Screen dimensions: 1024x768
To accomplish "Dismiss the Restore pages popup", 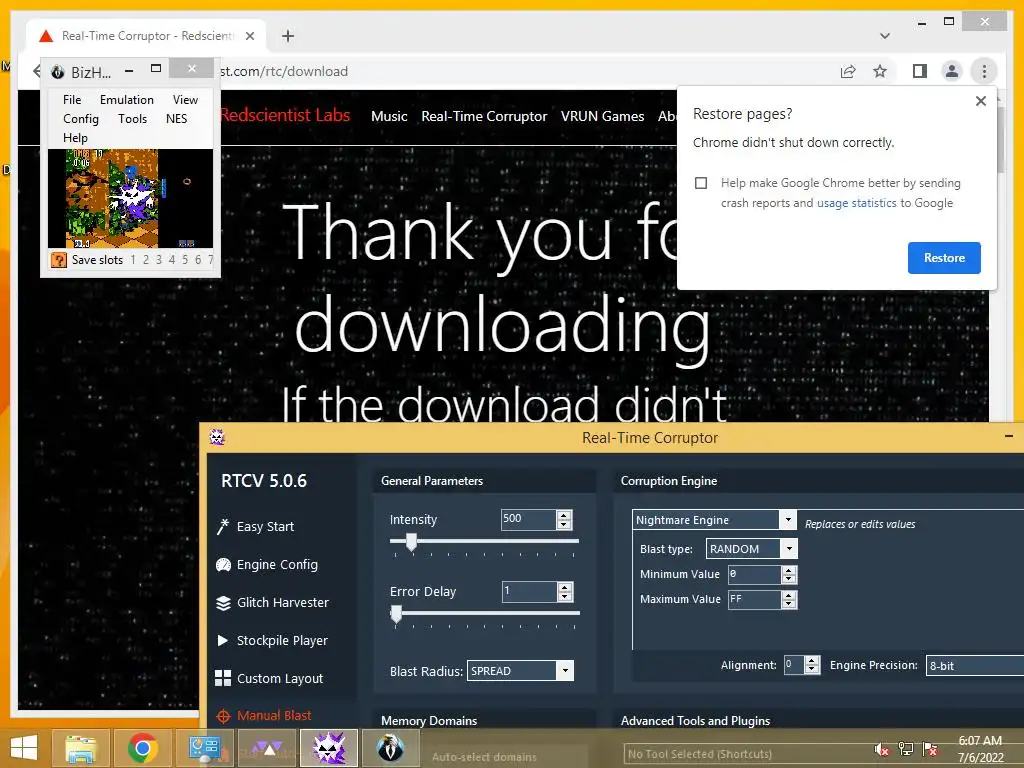I will point(980,101).
